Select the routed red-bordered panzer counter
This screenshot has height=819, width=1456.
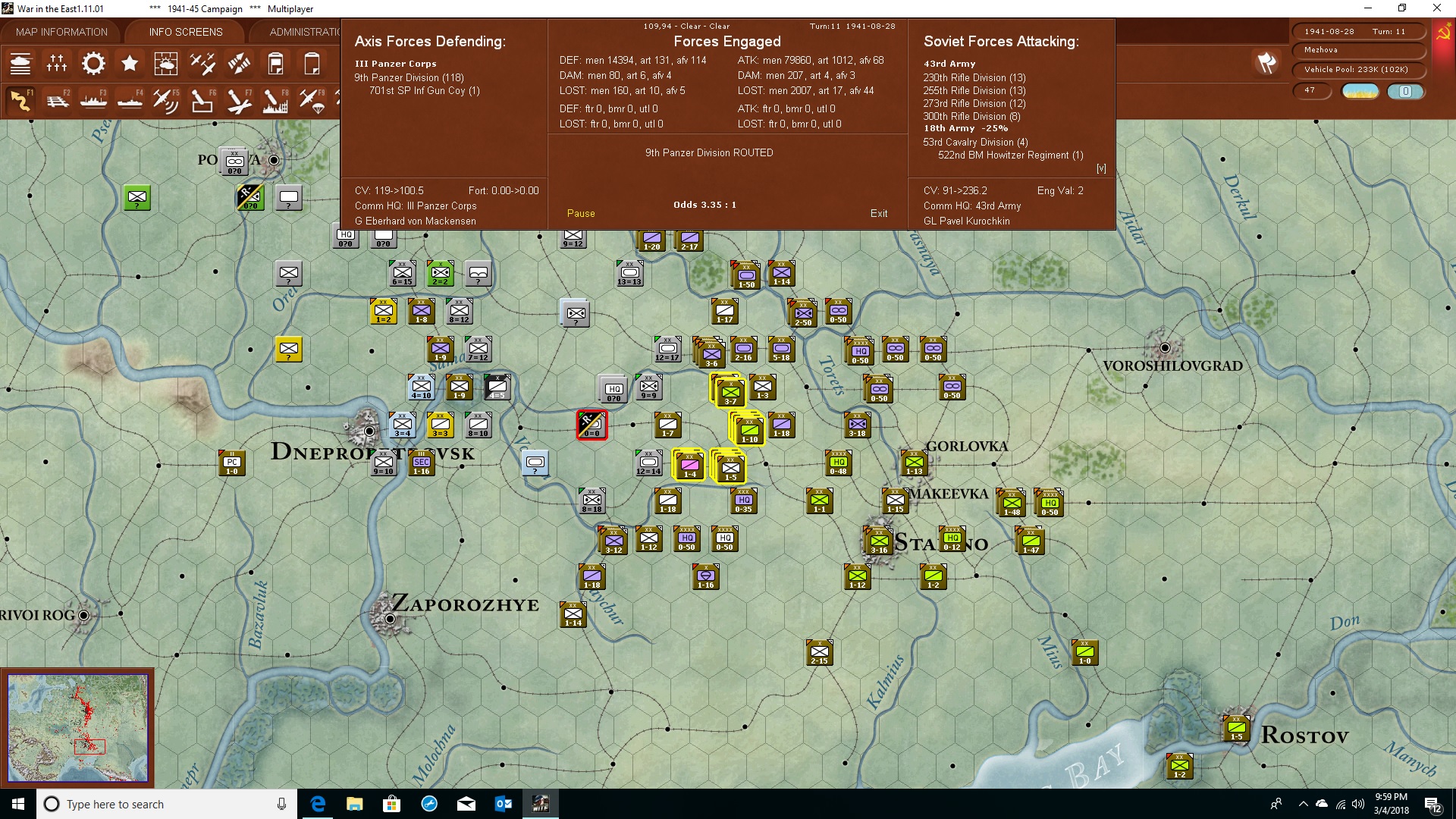pos(591,425)
